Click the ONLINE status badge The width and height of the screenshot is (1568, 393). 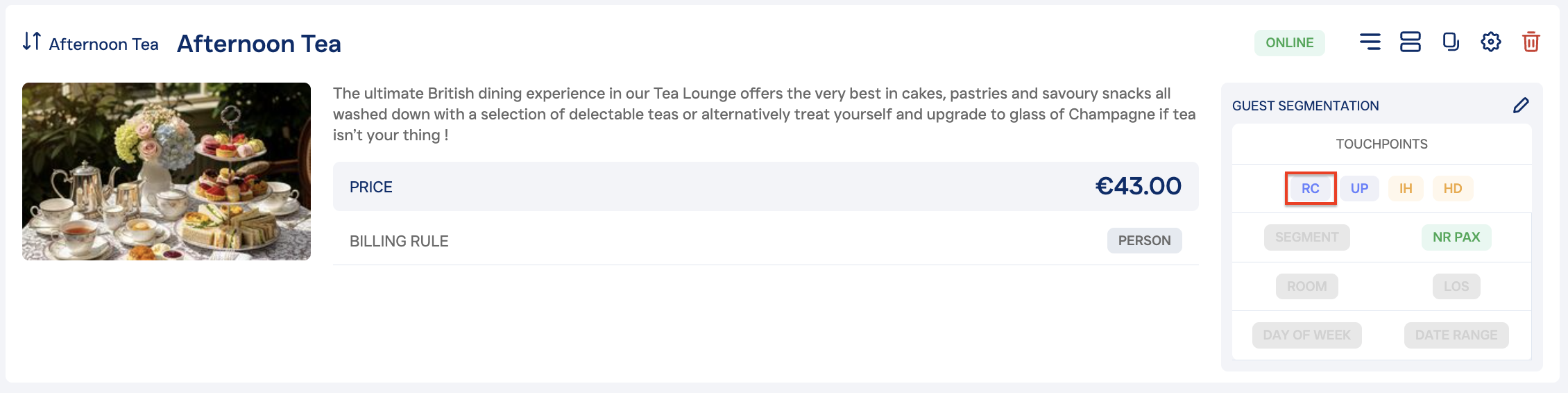[x=1289, y=43]
